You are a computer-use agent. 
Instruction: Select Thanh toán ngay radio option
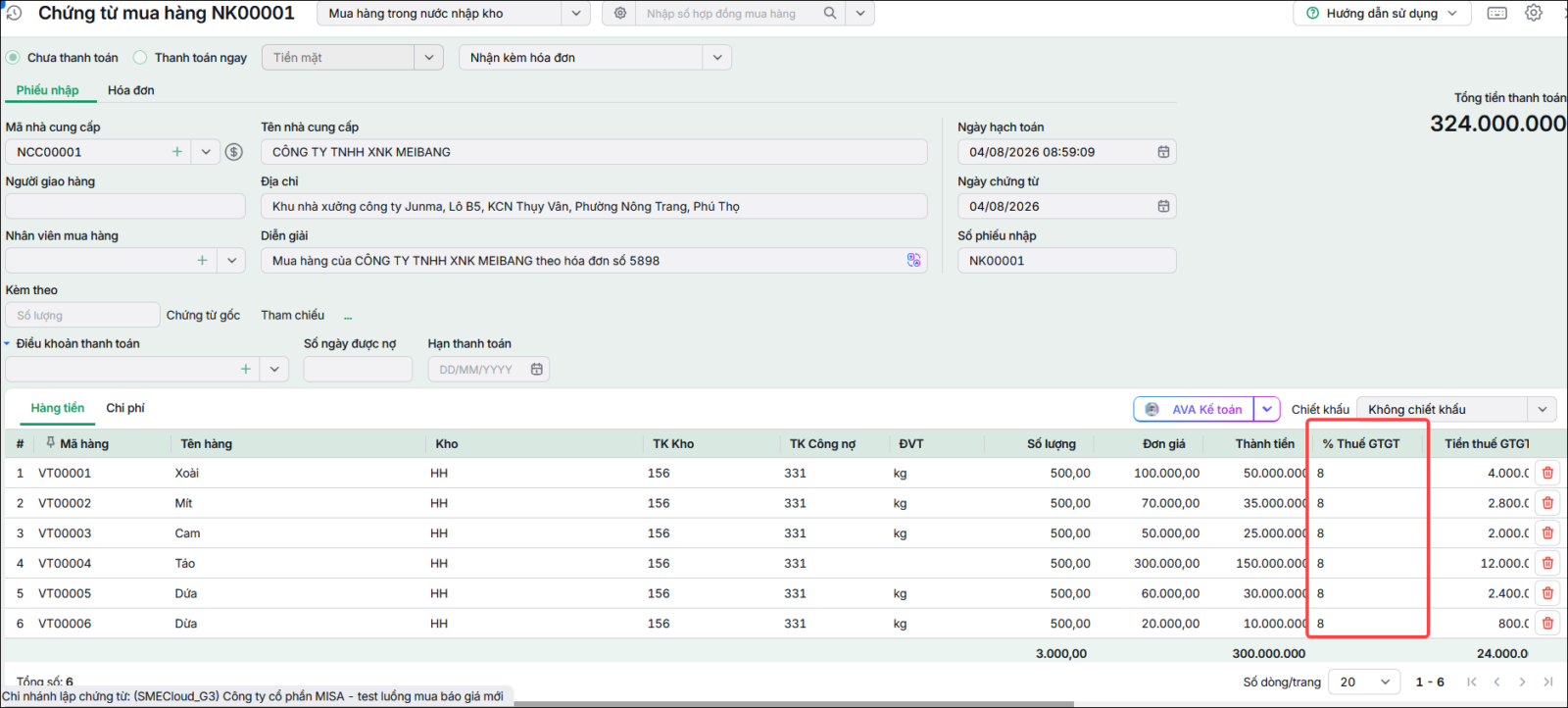point(140,58)
